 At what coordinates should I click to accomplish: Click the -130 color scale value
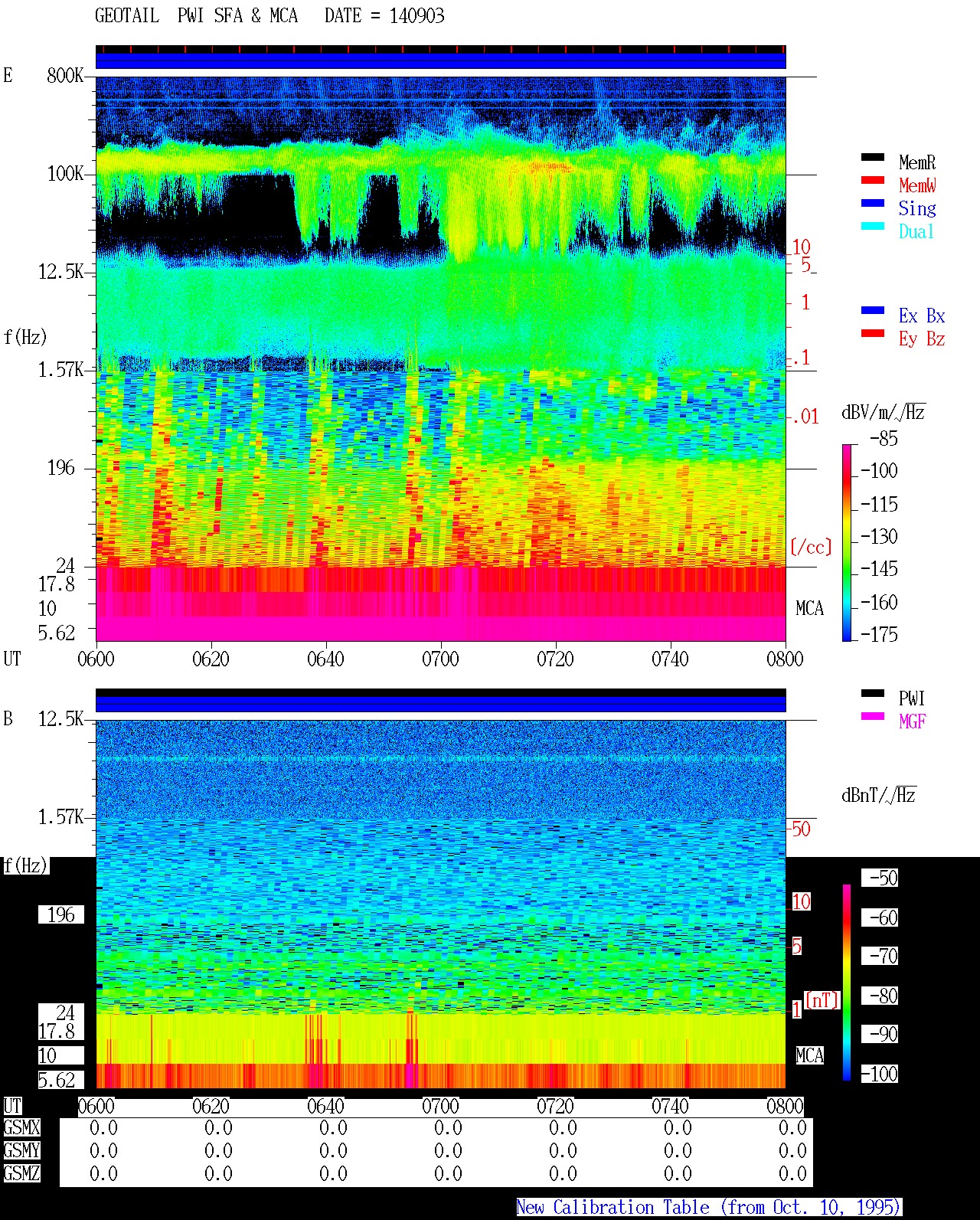coord(880,537)
